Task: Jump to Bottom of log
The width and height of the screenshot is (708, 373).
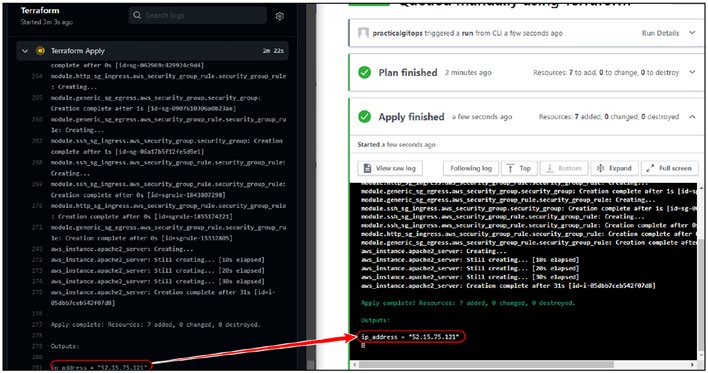Action: pos(564,168)
